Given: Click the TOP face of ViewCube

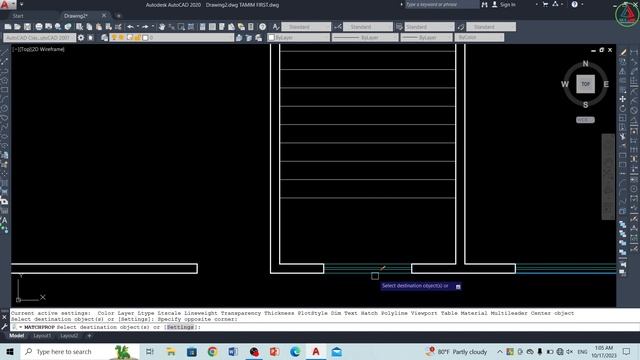Looking at the screenshot, I should [x=585, y=84].
